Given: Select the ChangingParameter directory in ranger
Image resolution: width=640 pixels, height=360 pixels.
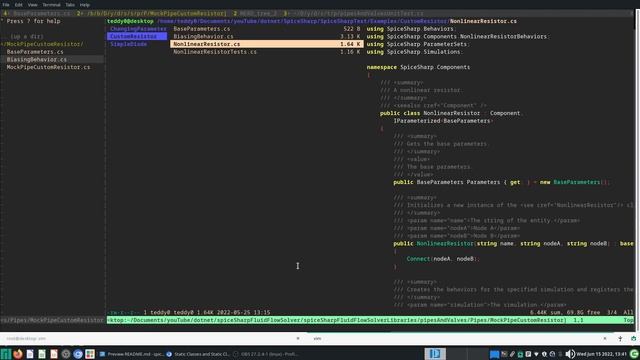Looking at the screenshot, I should click(138, 29).
